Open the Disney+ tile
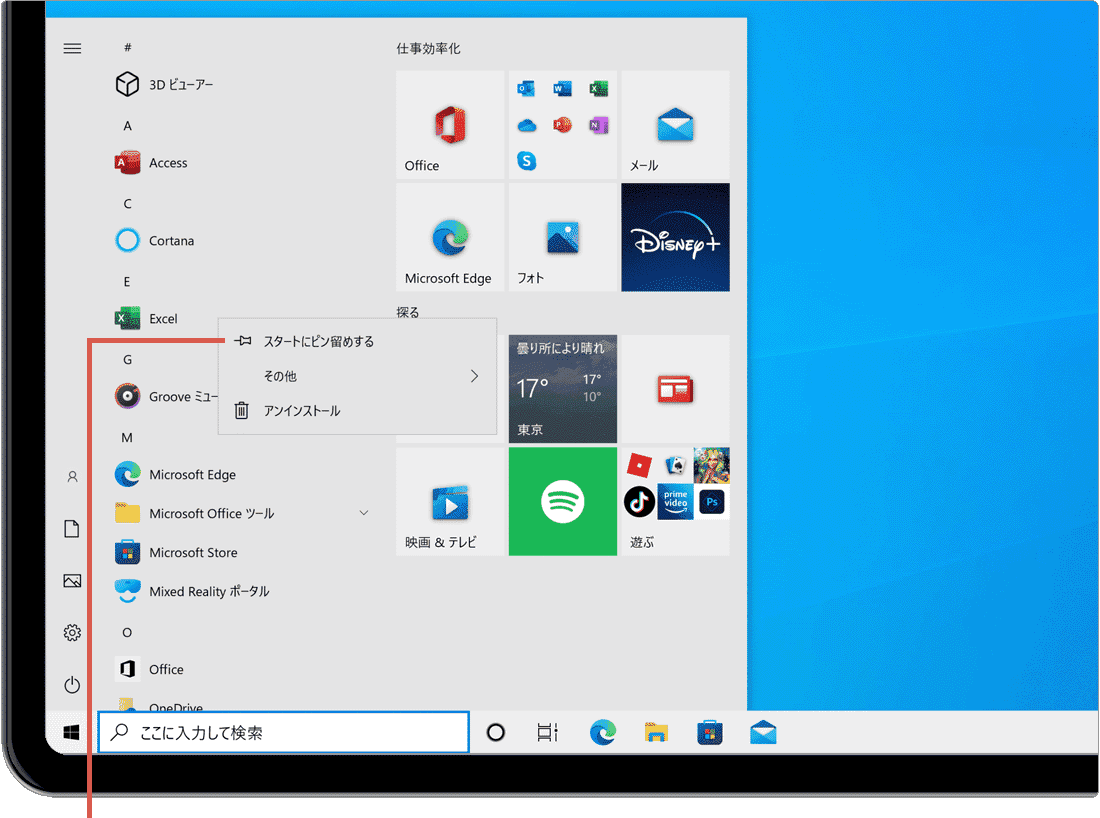This screenshot has height=818, width=1100. [675, 237]
